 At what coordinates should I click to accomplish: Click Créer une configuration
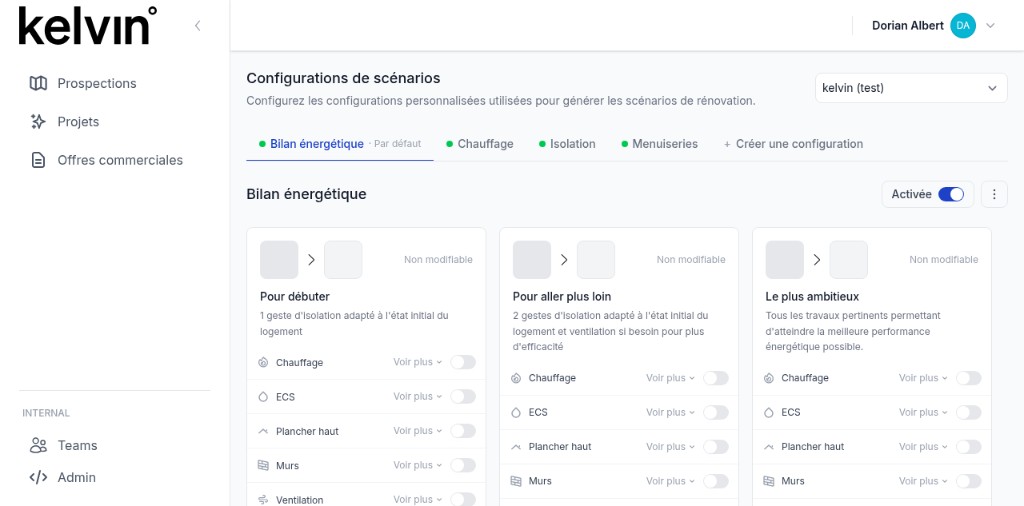[x=793, y=144]
